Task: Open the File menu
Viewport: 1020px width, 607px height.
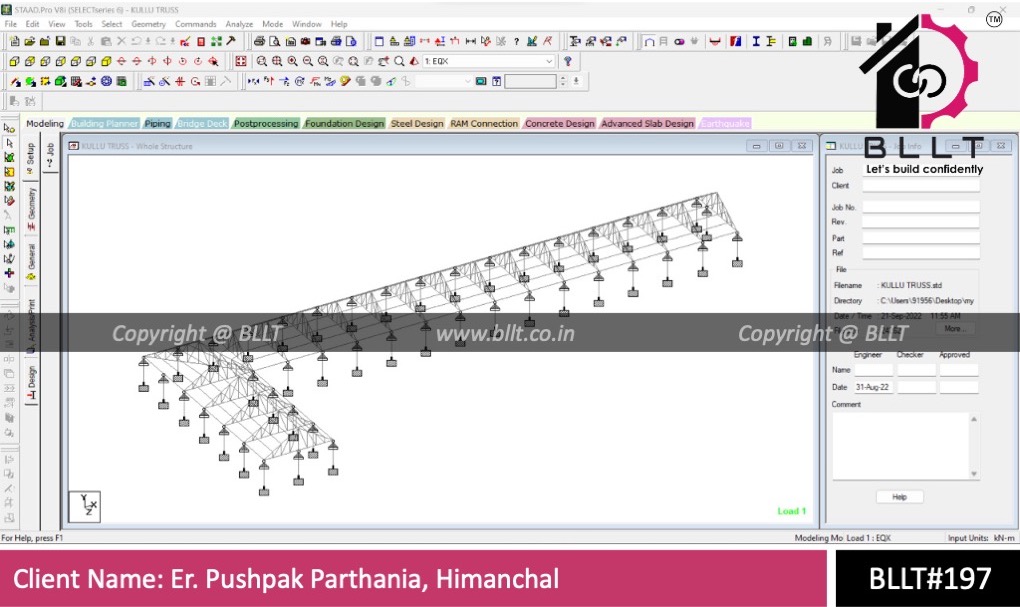Action: point(11,24)
